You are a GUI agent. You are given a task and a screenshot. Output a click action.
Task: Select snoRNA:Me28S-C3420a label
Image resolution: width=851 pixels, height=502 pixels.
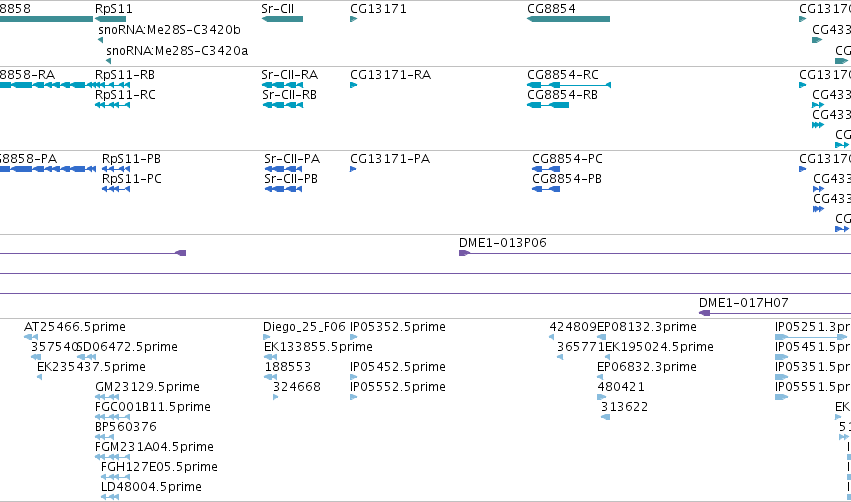(177, 51)
